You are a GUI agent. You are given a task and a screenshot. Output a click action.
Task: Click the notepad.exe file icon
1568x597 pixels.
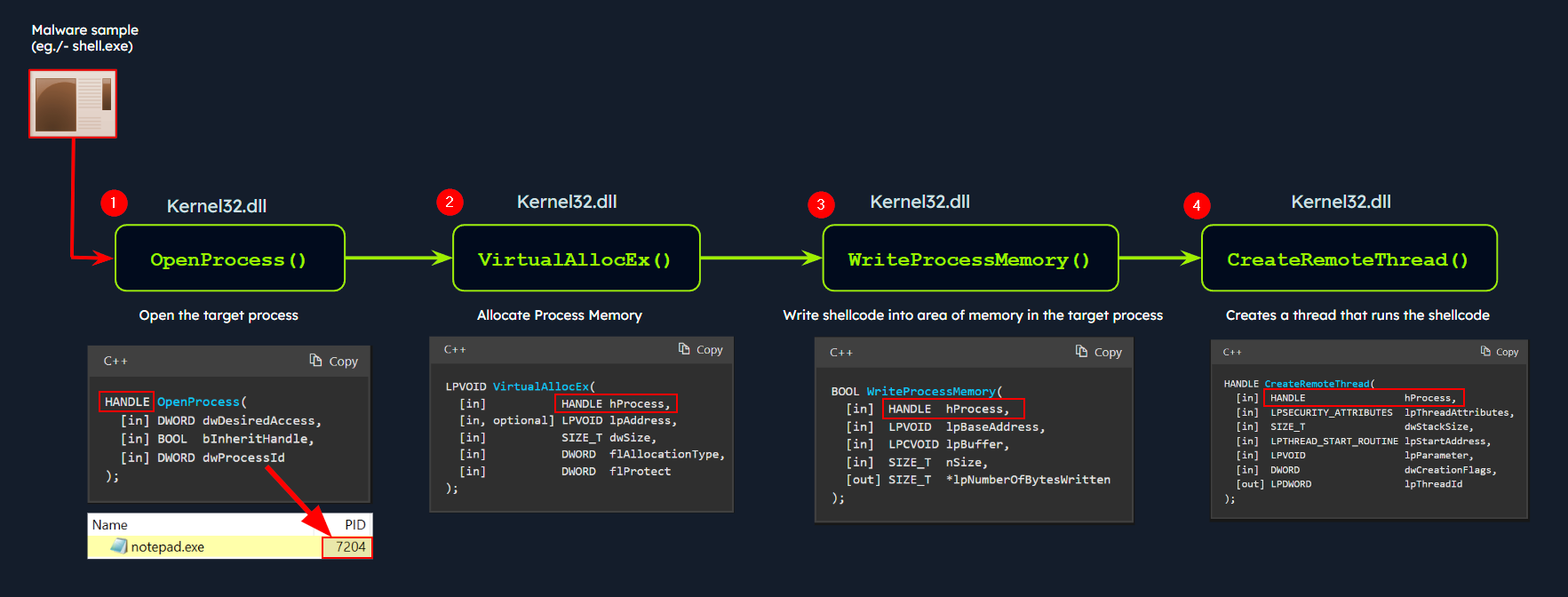coord(119,546)
